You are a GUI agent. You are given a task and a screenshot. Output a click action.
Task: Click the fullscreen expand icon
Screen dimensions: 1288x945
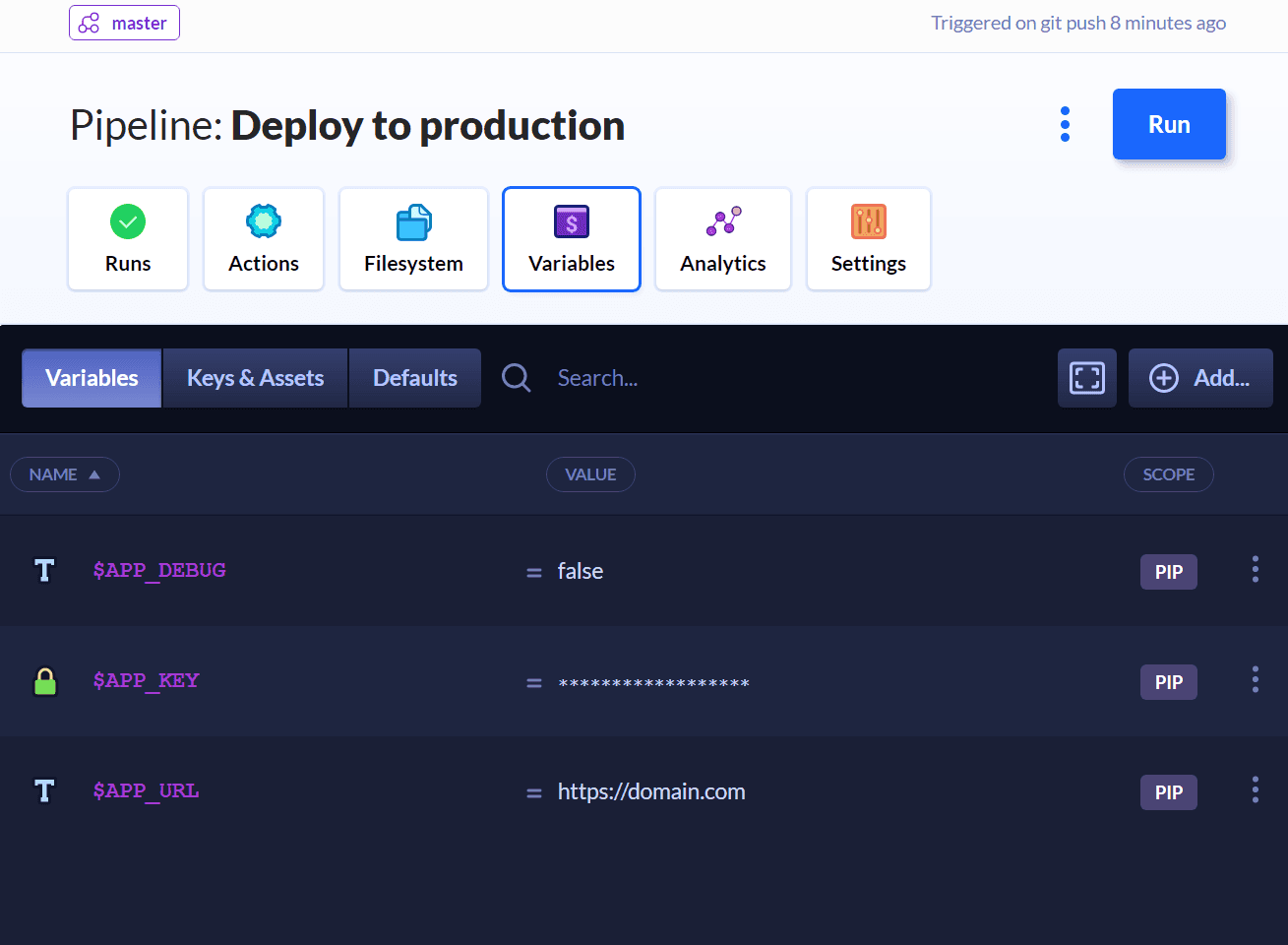[1086, 378]
